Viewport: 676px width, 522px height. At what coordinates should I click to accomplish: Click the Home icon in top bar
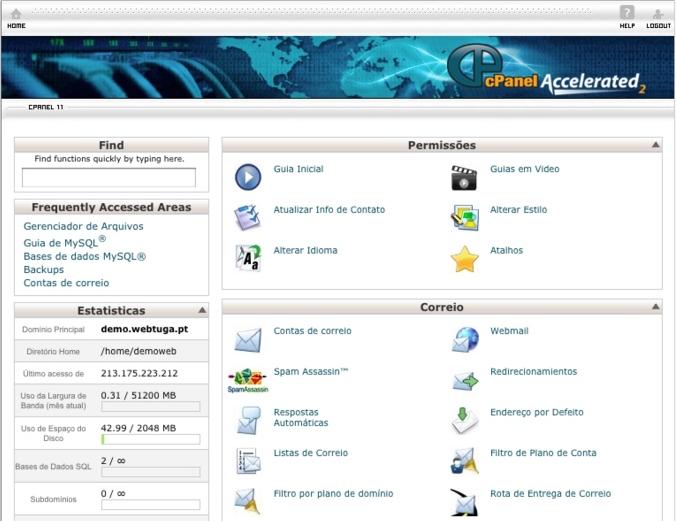16,15
